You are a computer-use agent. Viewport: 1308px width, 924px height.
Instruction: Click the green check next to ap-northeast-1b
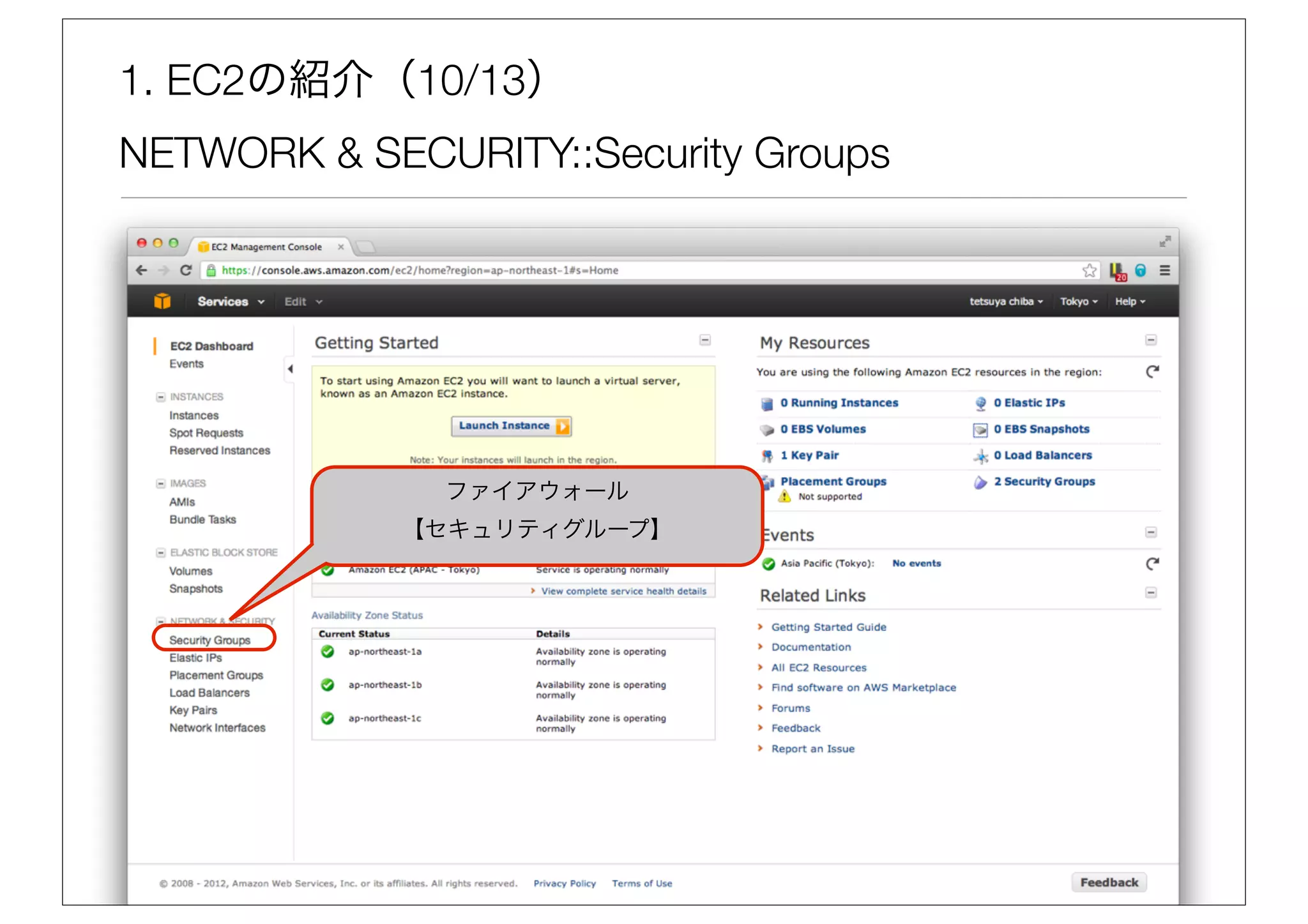[x=328, y=685]
